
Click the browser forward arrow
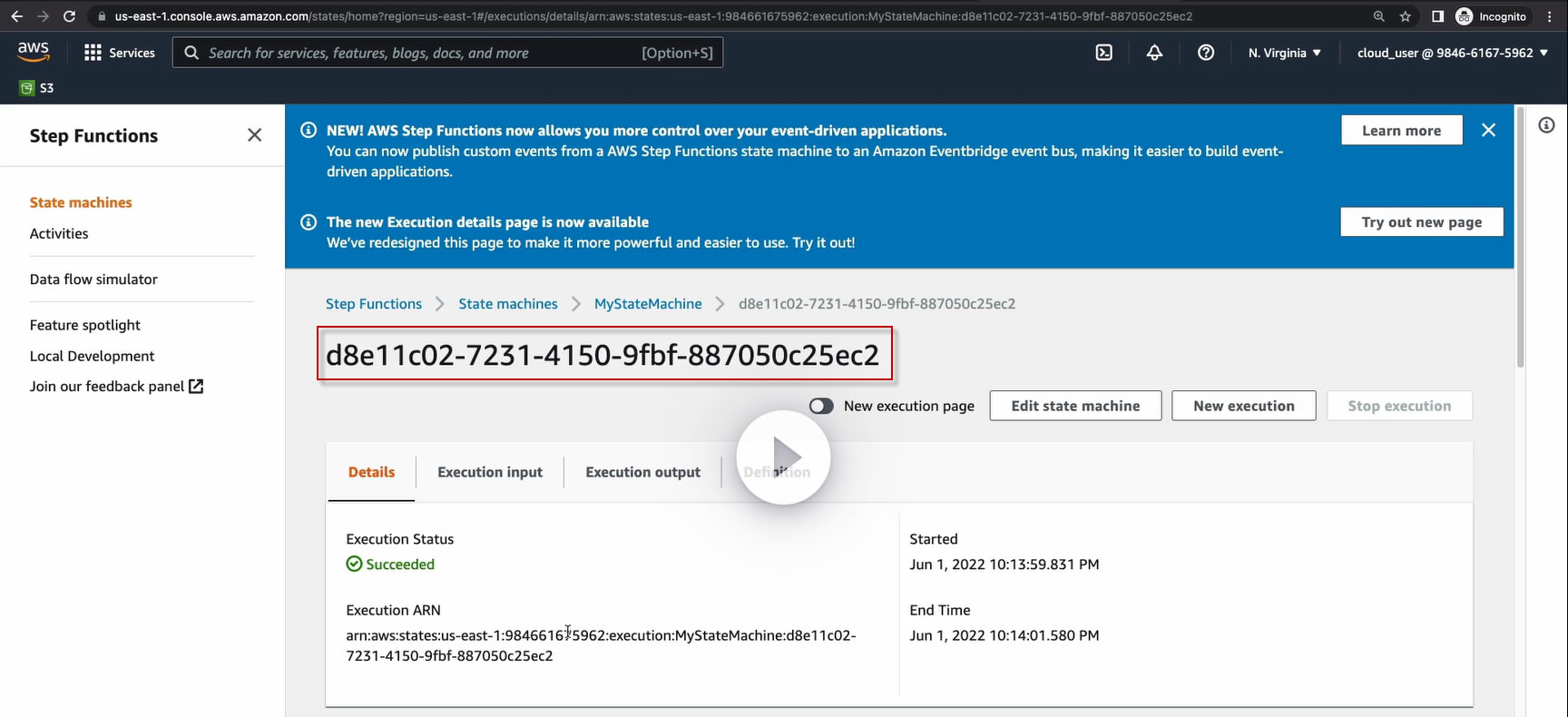43,16
